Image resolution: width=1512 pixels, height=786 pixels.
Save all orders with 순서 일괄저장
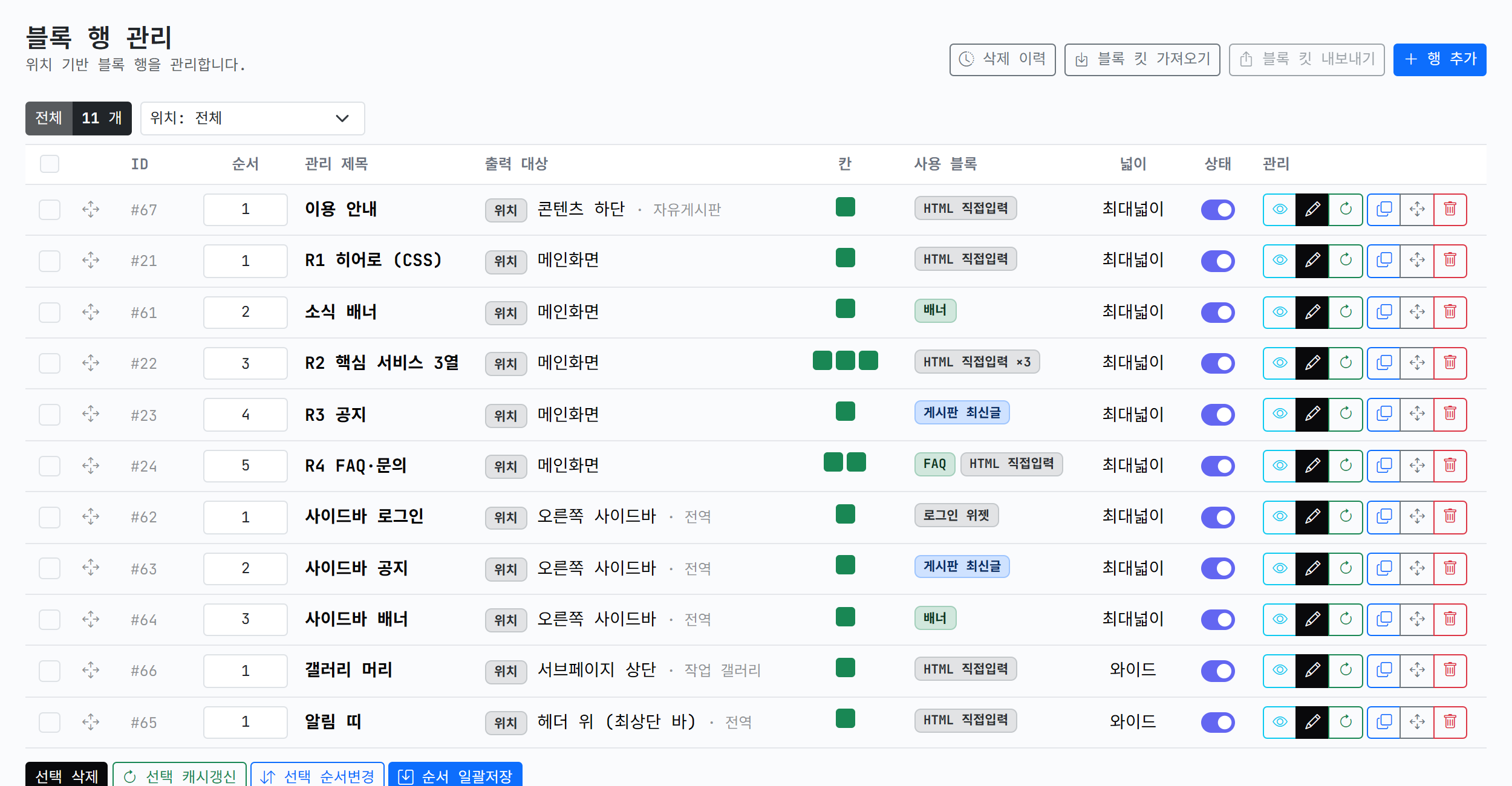pyautogui.click(x=455, y=775)
